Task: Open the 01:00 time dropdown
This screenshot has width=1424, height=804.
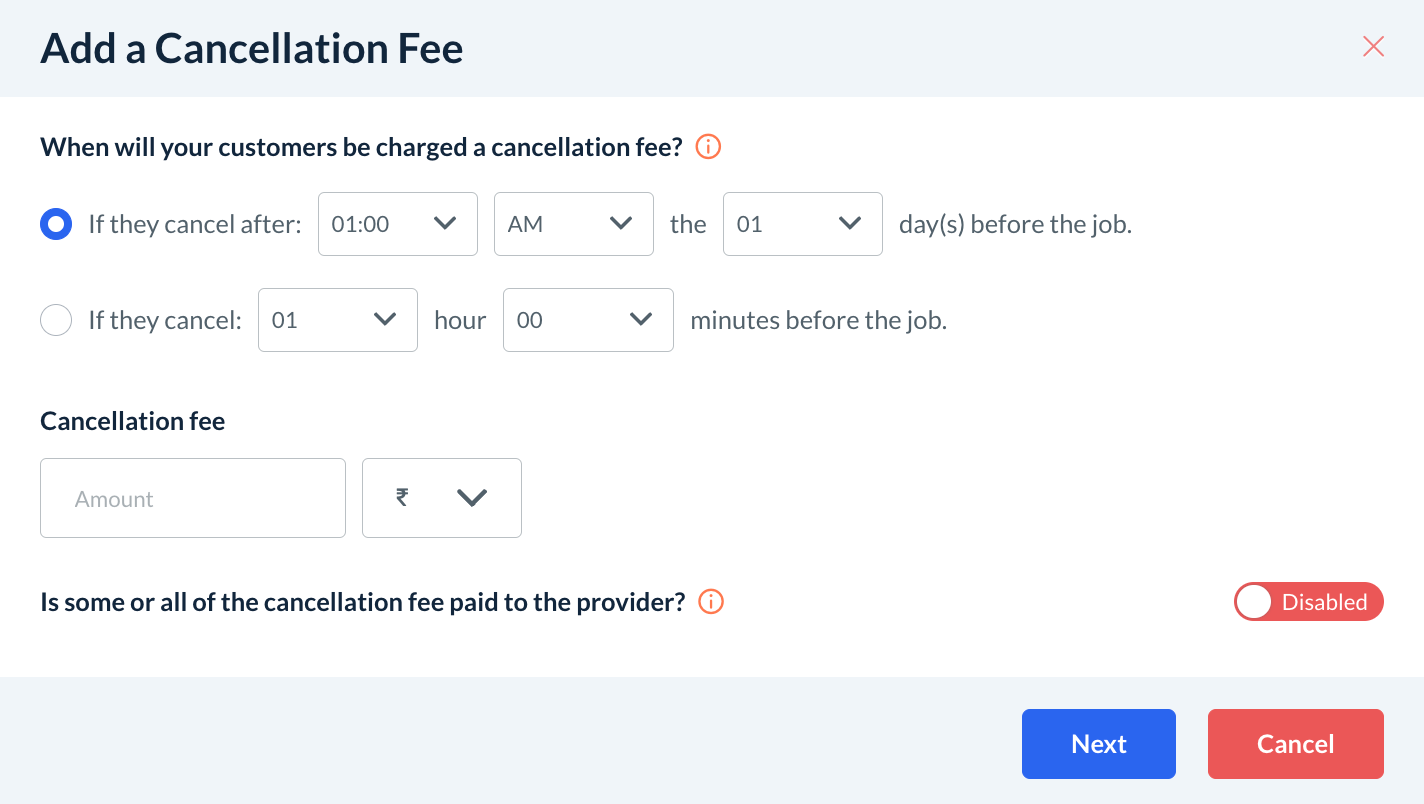Action: [x=397, y=224]
